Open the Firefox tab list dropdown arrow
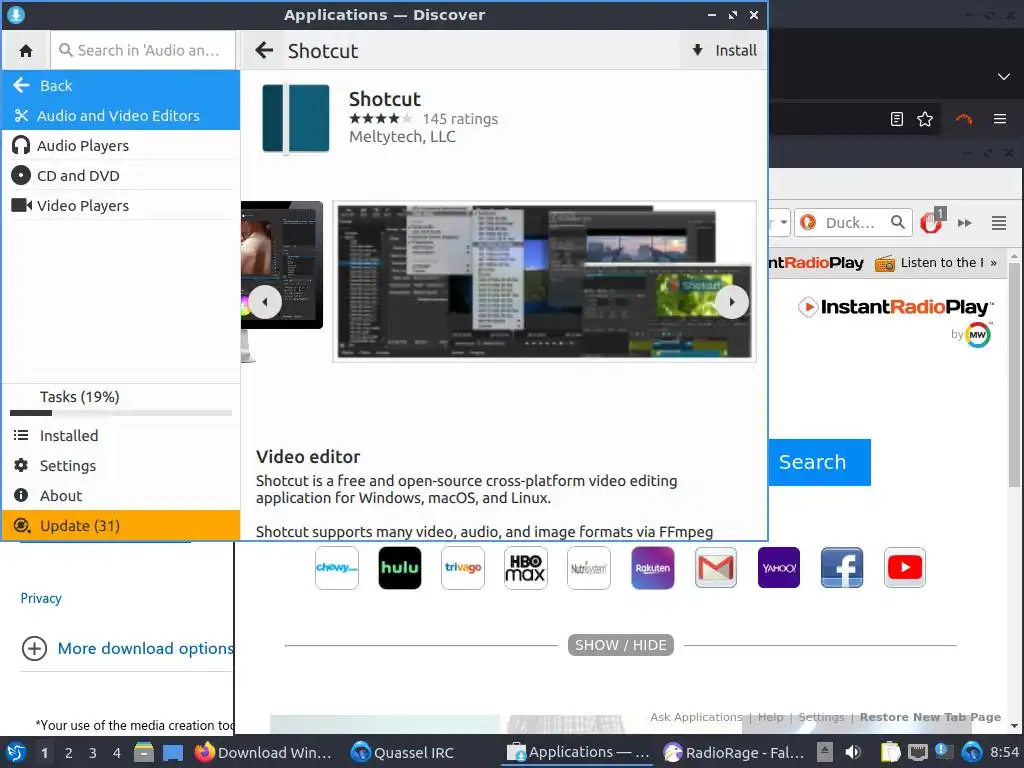Image resolution: width=1024 pixels, height=768 pixels. (x=1004, y=76)
